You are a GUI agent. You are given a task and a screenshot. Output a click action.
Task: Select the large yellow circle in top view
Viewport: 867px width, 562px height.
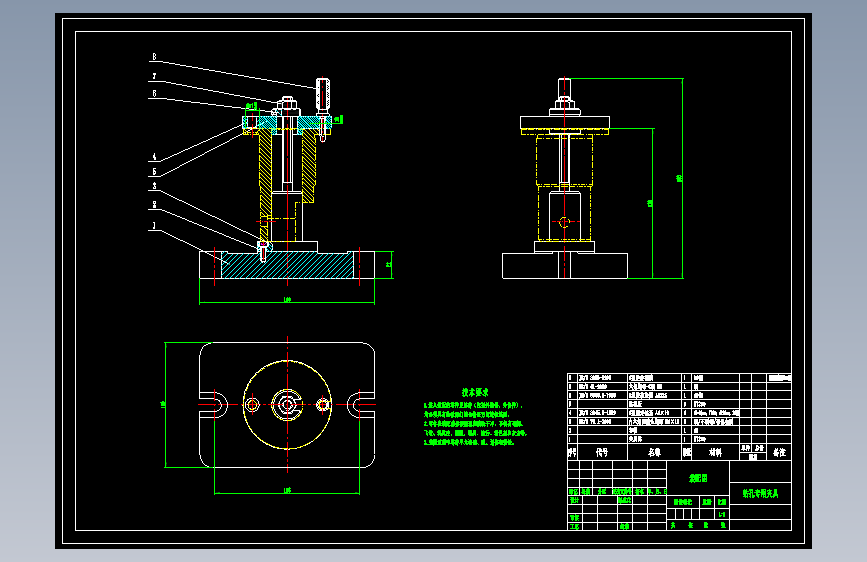click(x=287, y=405)
